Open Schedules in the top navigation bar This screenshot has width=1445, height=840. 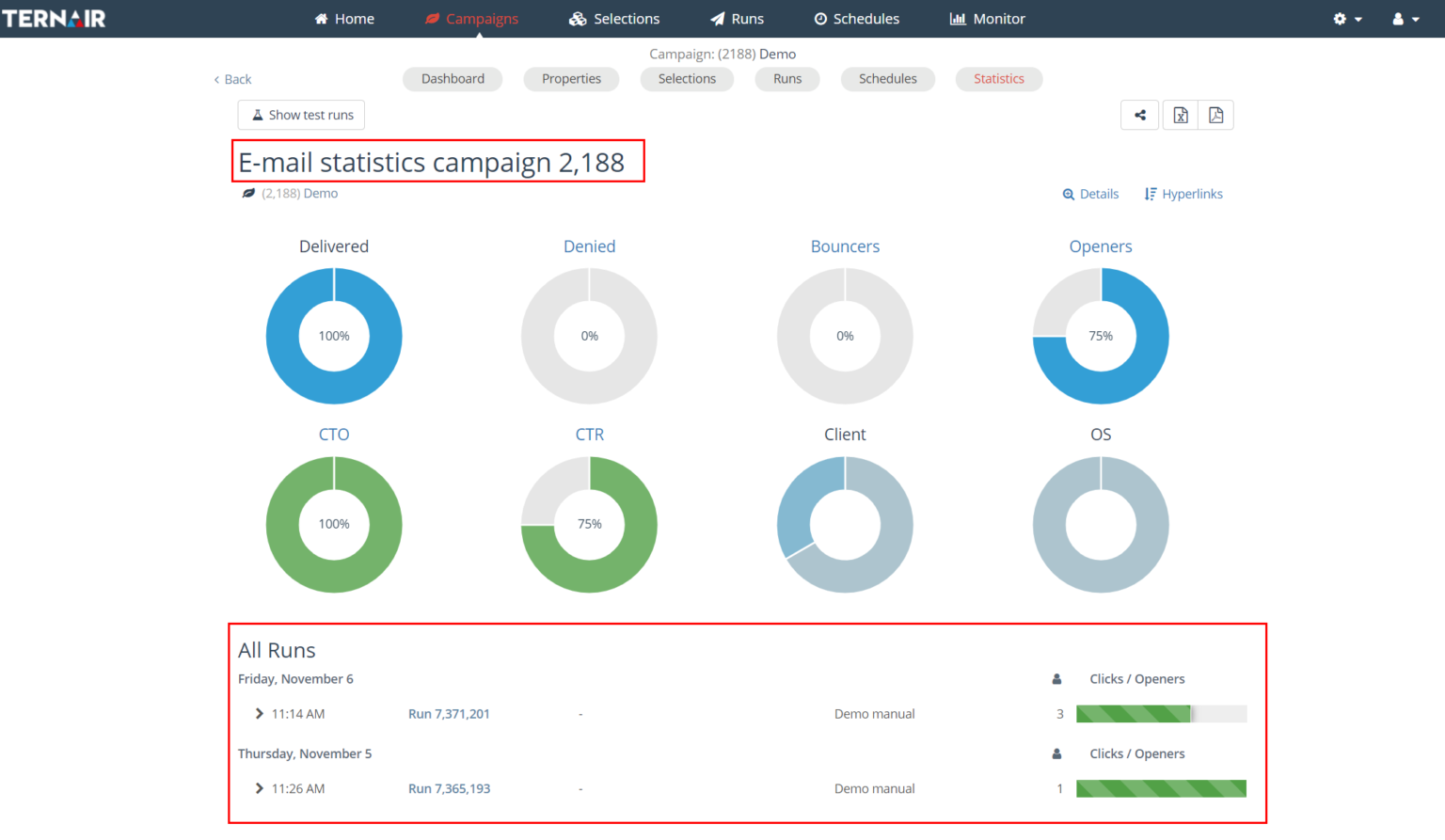(x=856, y=19)
